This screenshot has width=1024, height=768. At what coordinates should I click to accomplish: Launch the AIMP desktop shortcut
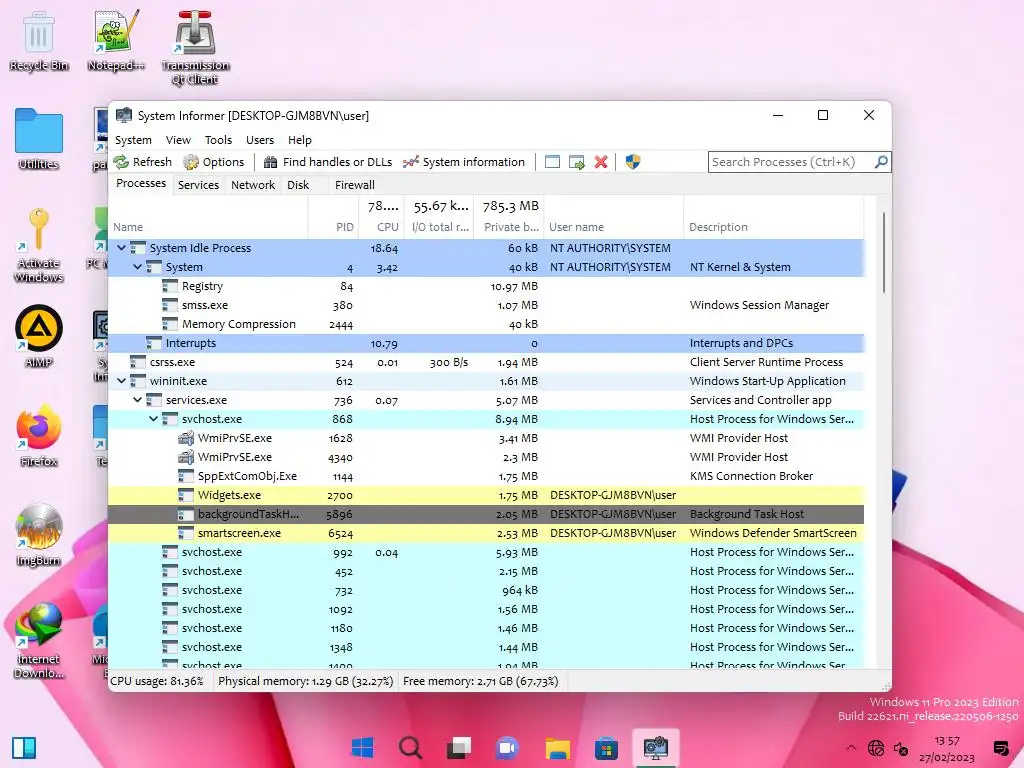click(39, 337)
